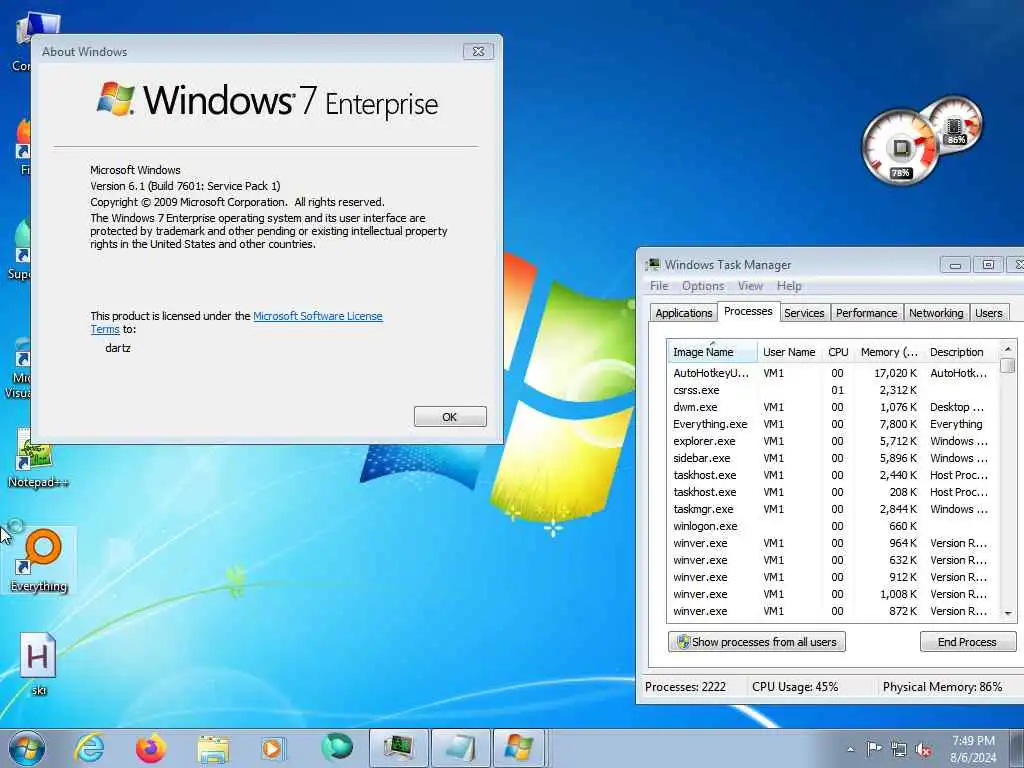Click the CPU meter gadget dial
Screen dimensions: 1024x768
point(900,148)
